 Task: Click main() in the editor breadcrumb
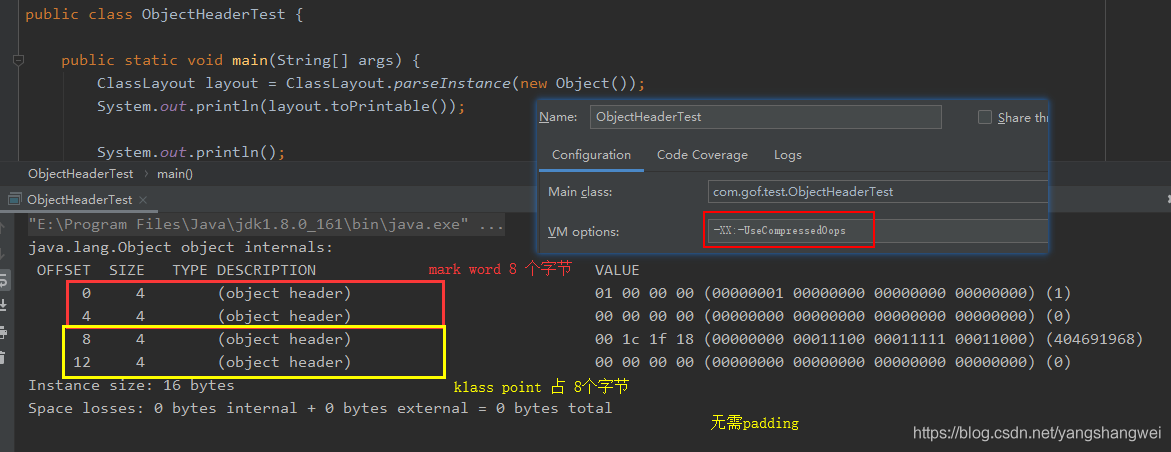click(174, 174)
